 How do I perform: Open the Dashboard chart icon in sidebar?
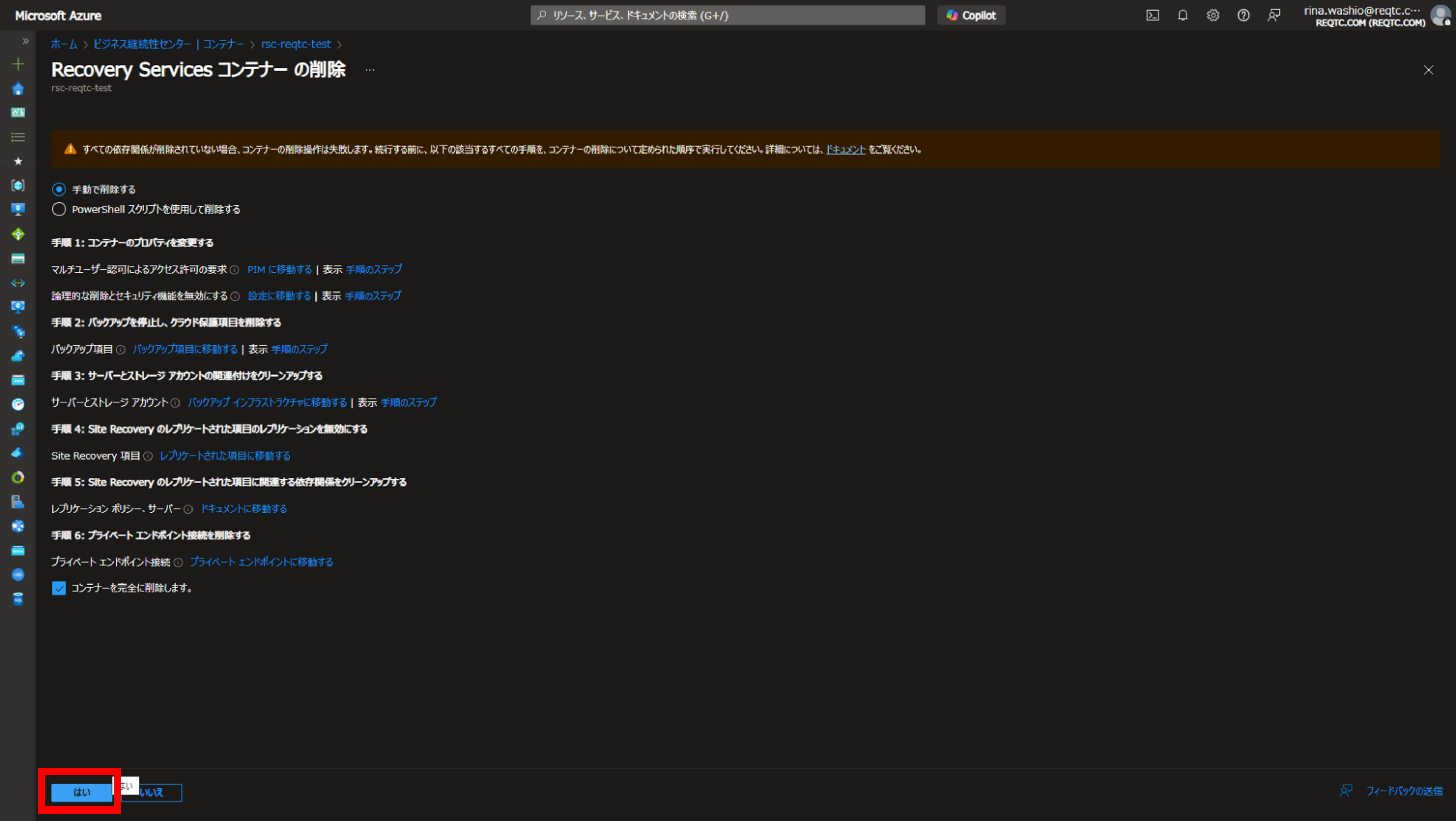pyautogui.click(x=18, y=113)
